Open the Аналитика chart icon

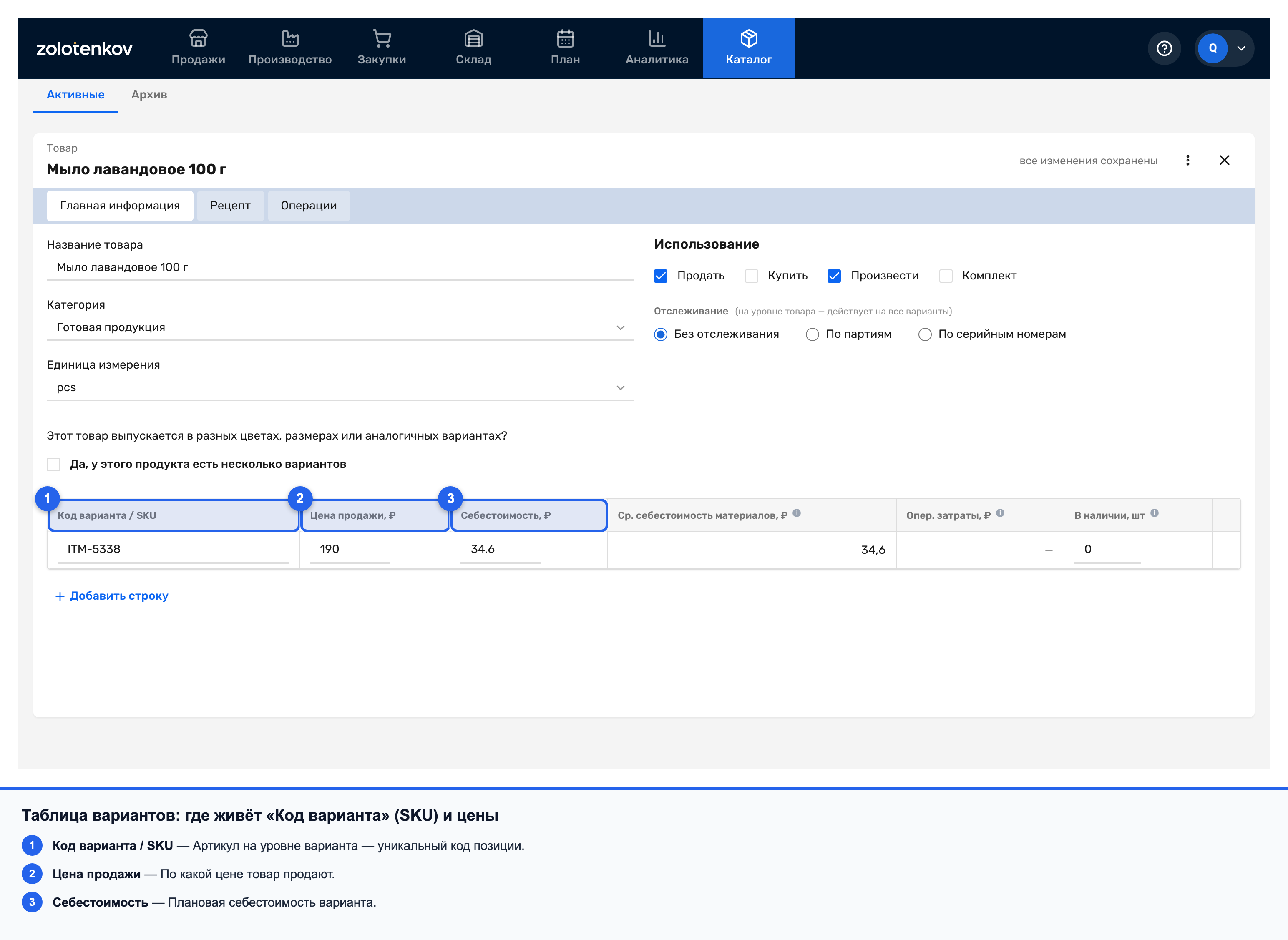tap(657, 38)
